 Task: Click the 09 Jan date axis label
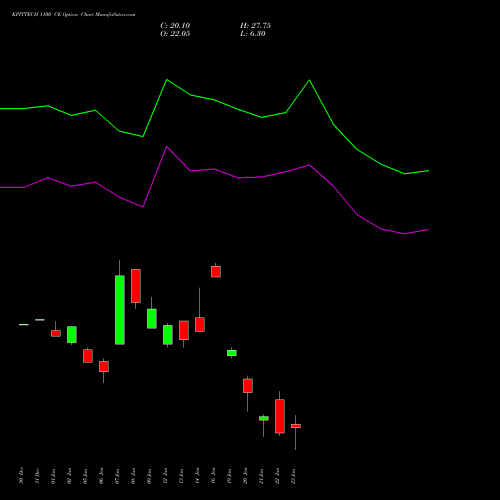point(149,476)
